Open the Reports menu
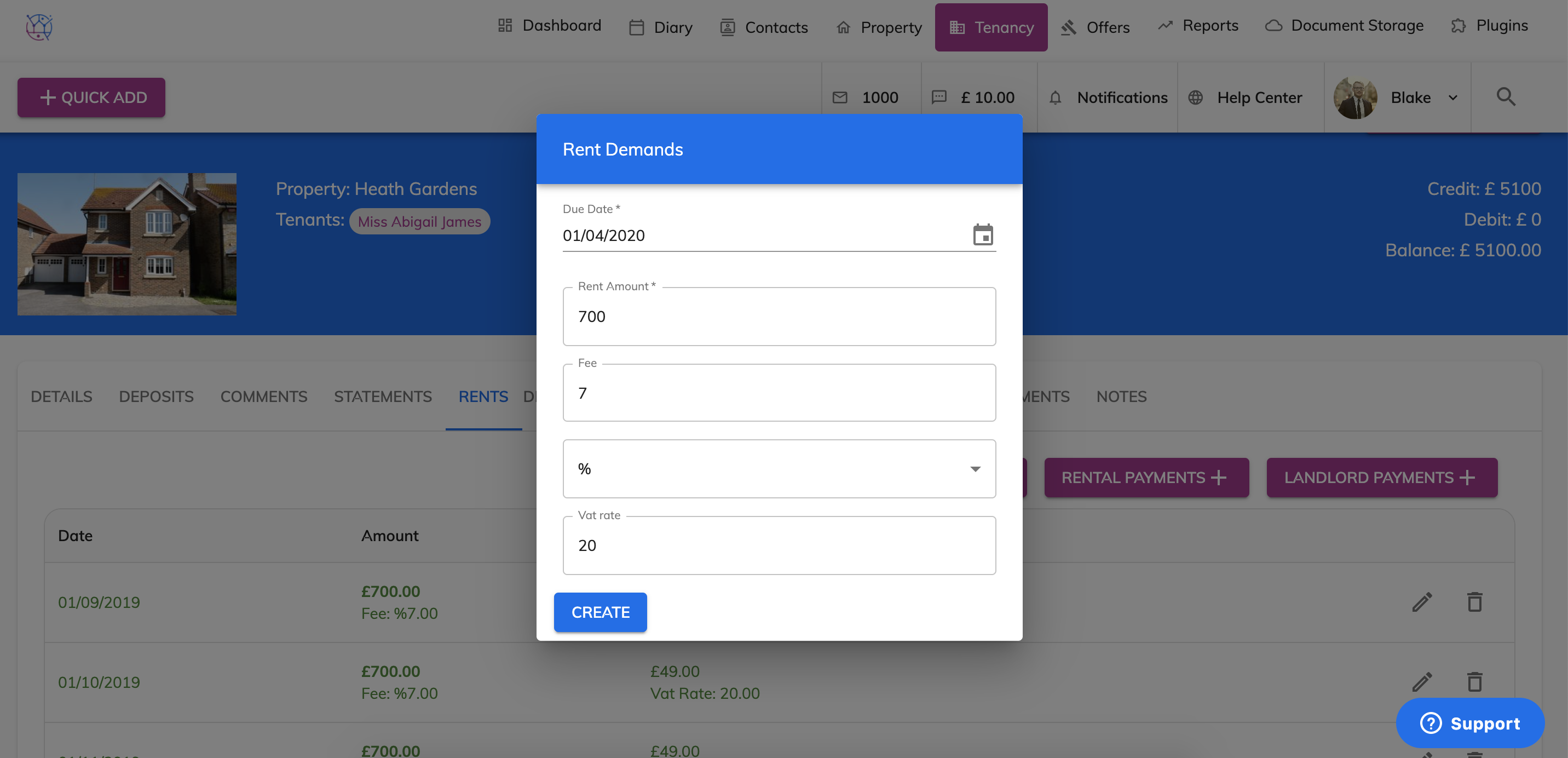 point(1198,26)
